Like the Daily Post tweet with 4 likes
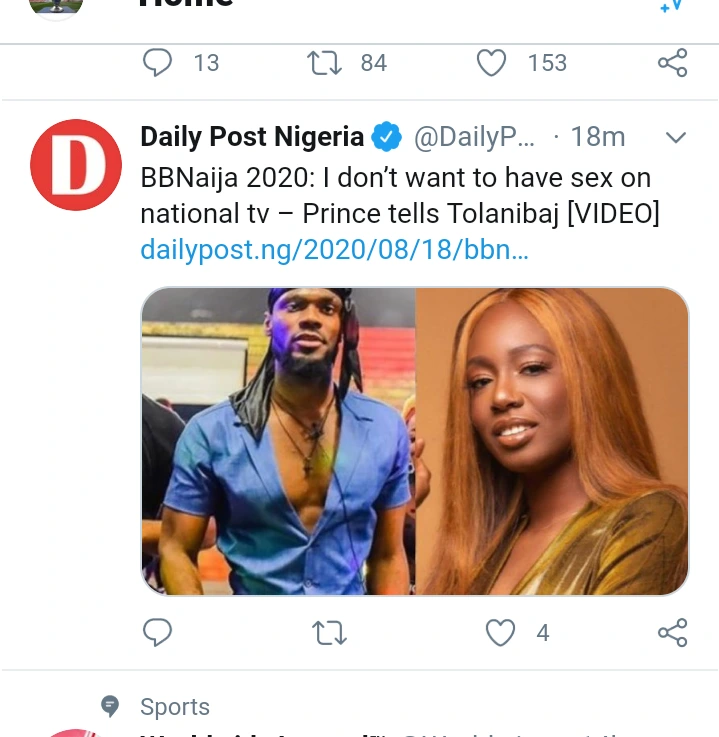Image resolution: width=719 pixels, height=737 pixels. 500,632
